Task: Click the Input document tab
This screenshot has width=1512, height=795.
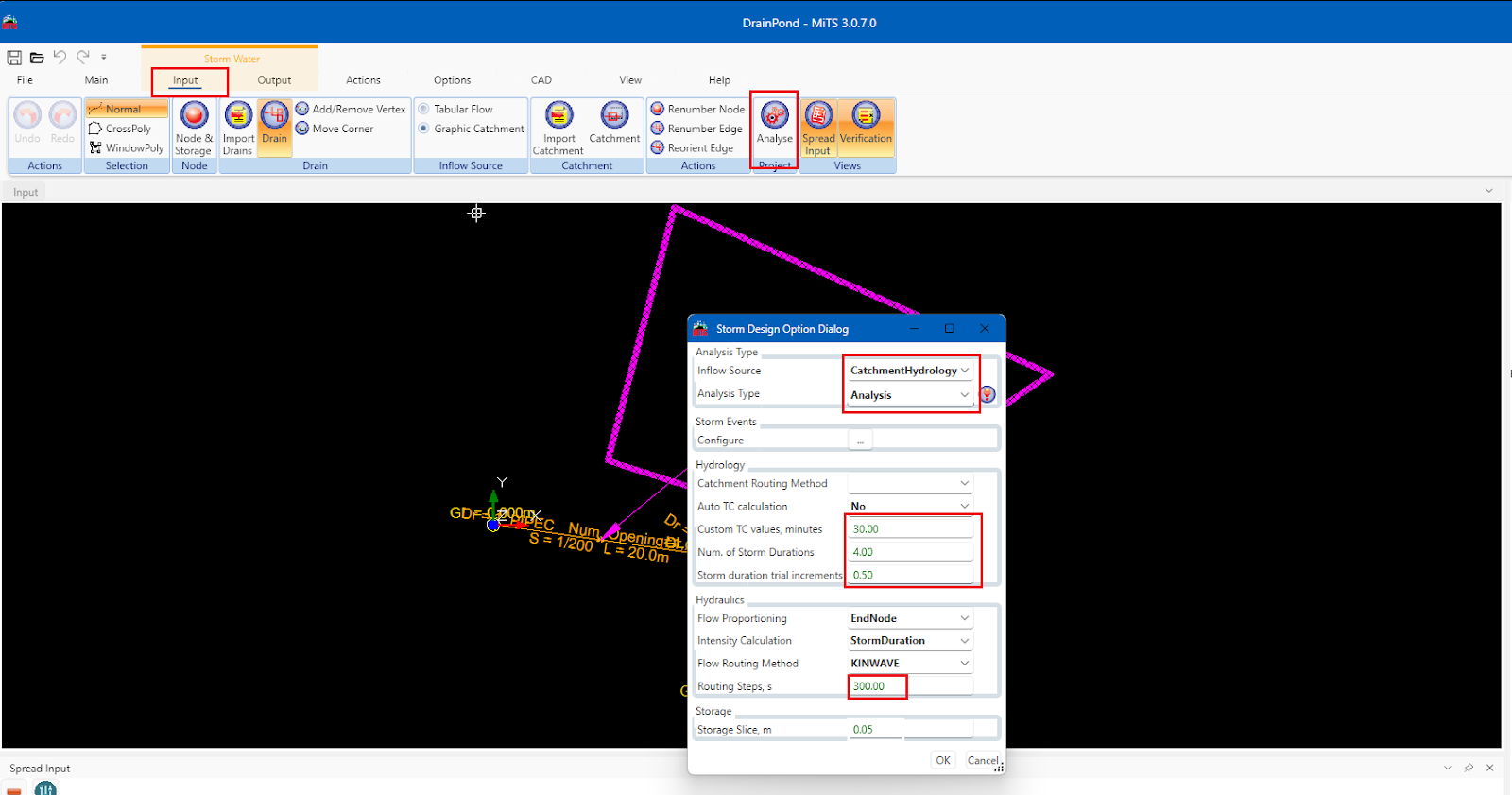Action: coord(26,192)
